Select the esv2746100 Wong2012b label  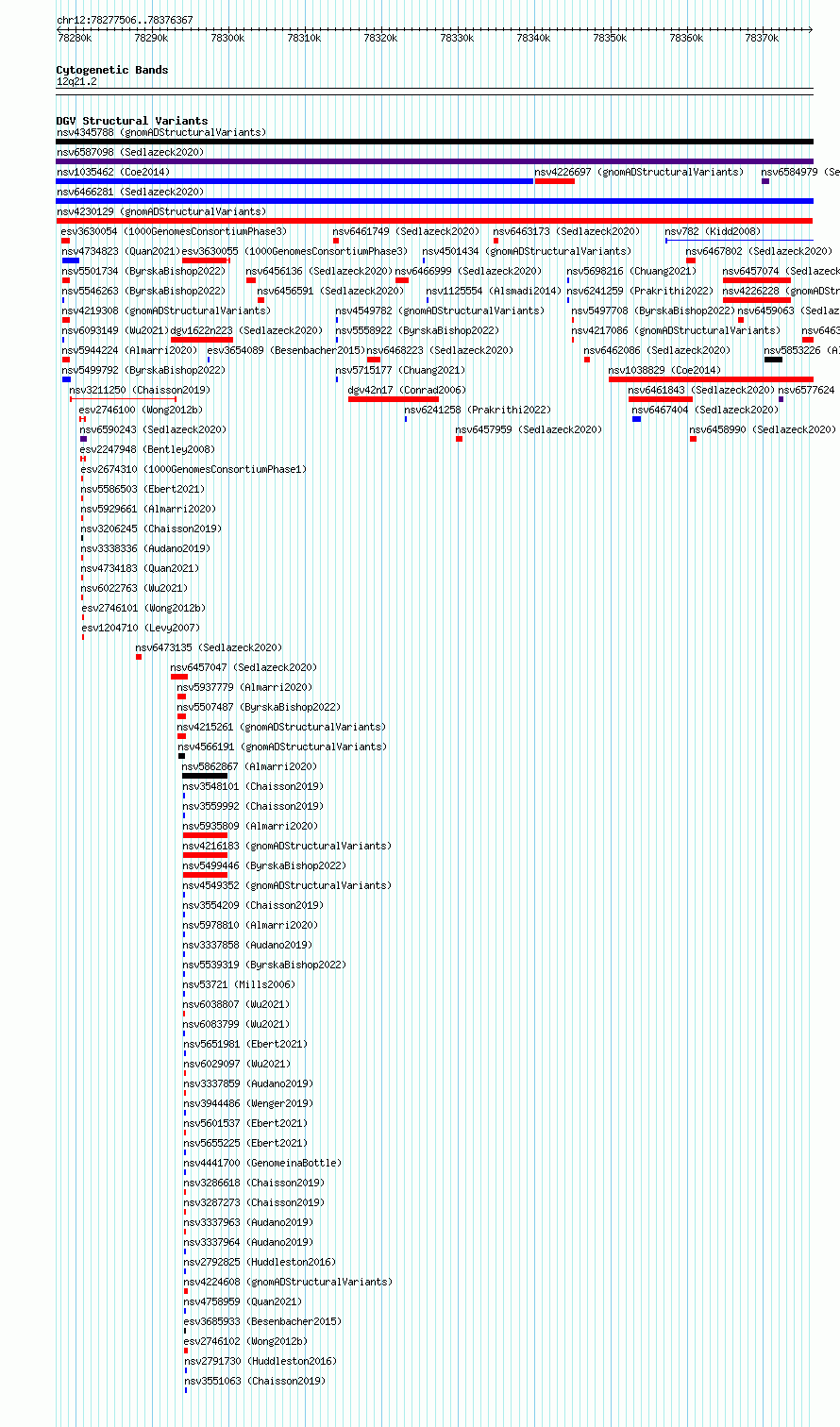[x=141, y=410]
